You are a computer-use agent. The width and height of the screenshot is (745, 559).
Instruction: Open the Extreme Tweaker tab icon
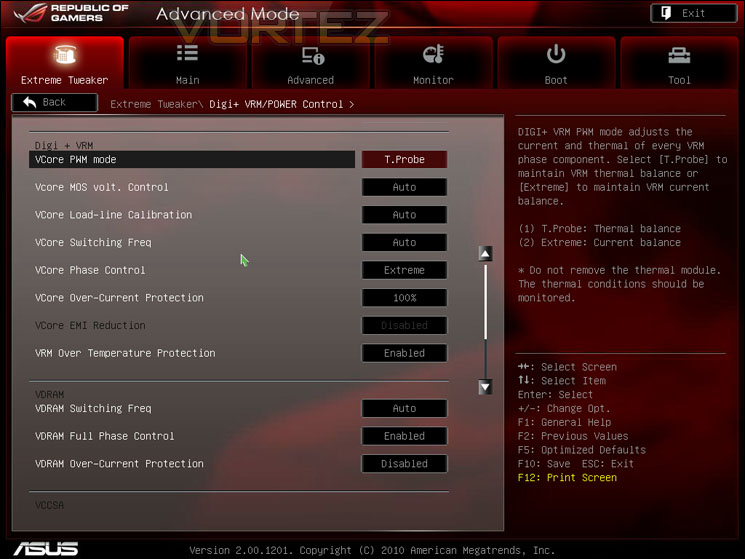(x=65, y=55)
